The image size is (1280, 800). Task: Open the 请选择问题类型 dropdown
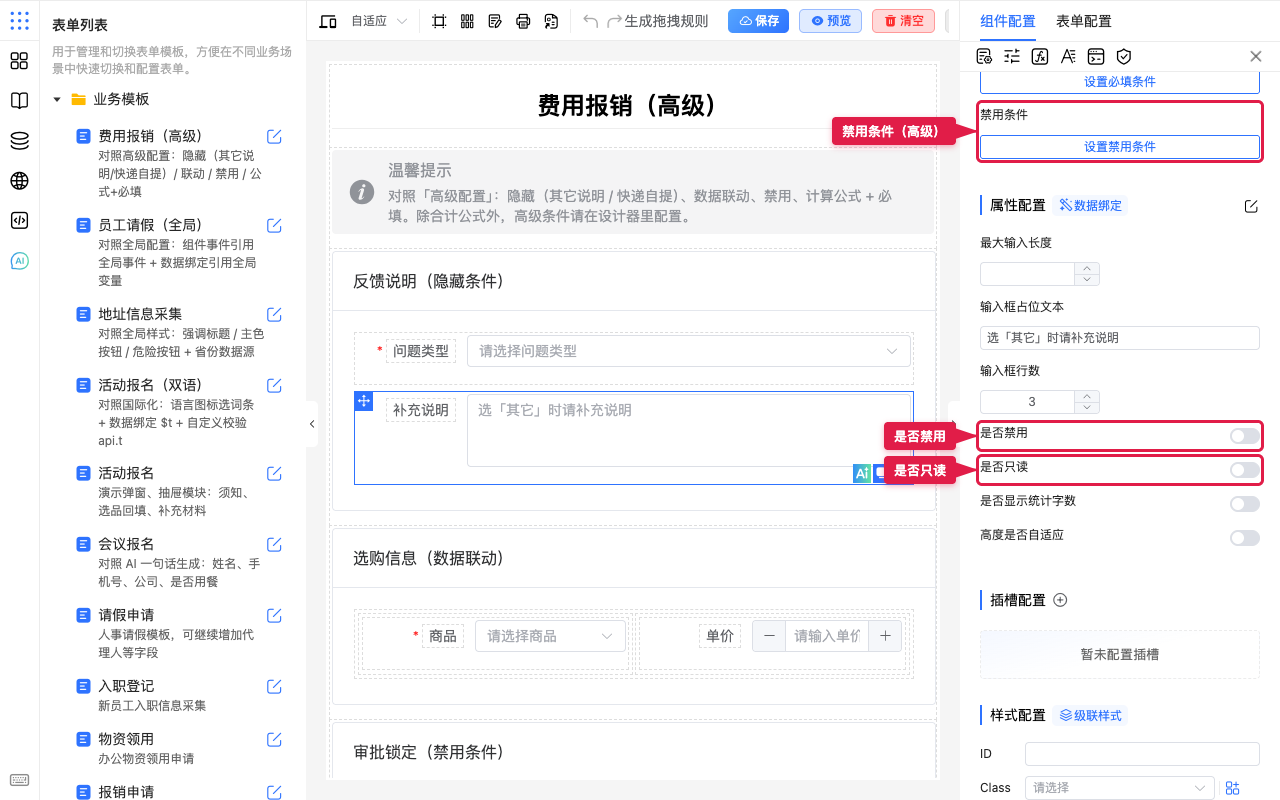pyautogui.click(x=689, y=351)
